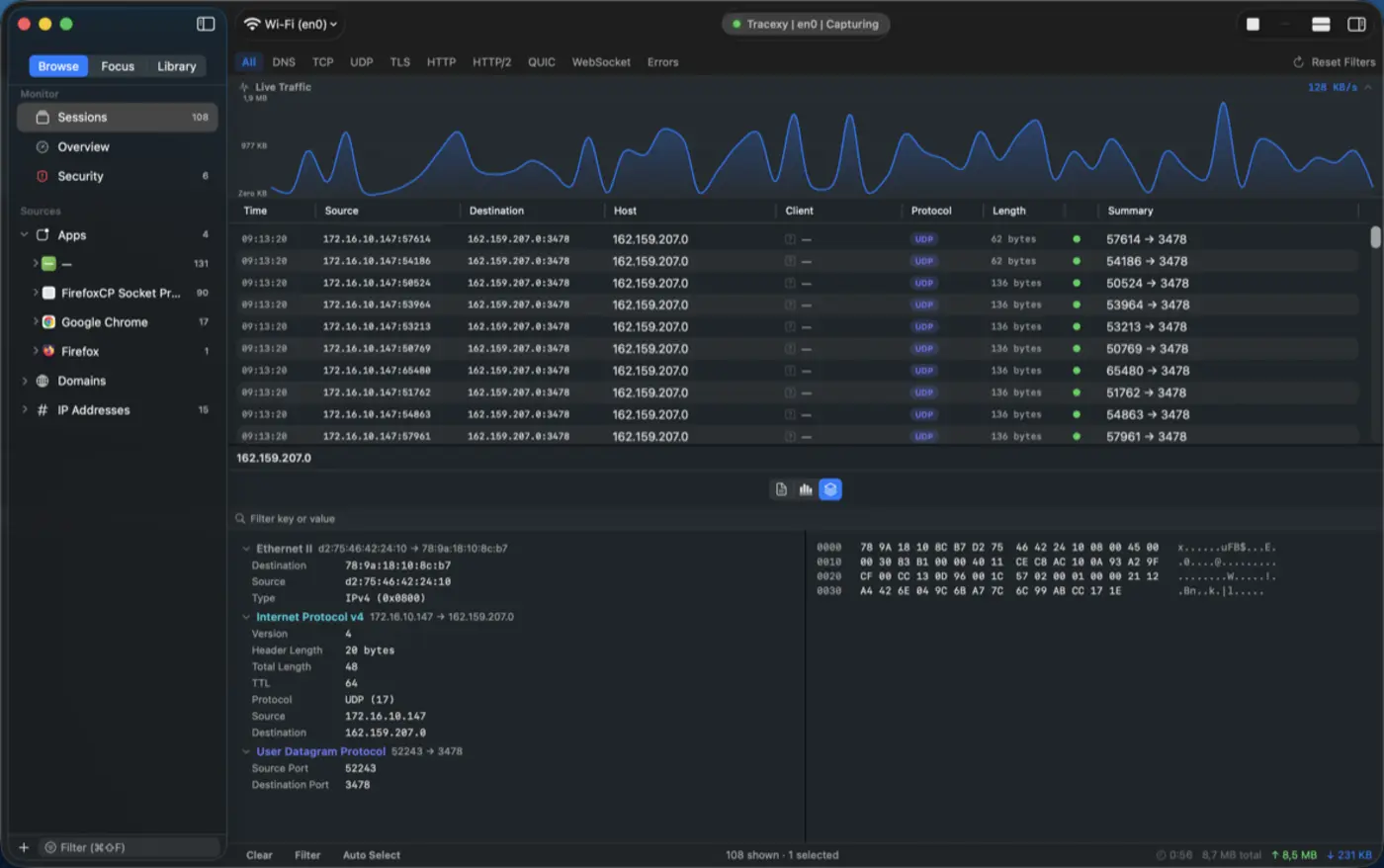Select the WebSocket filter tab

[x=601, y=62]
